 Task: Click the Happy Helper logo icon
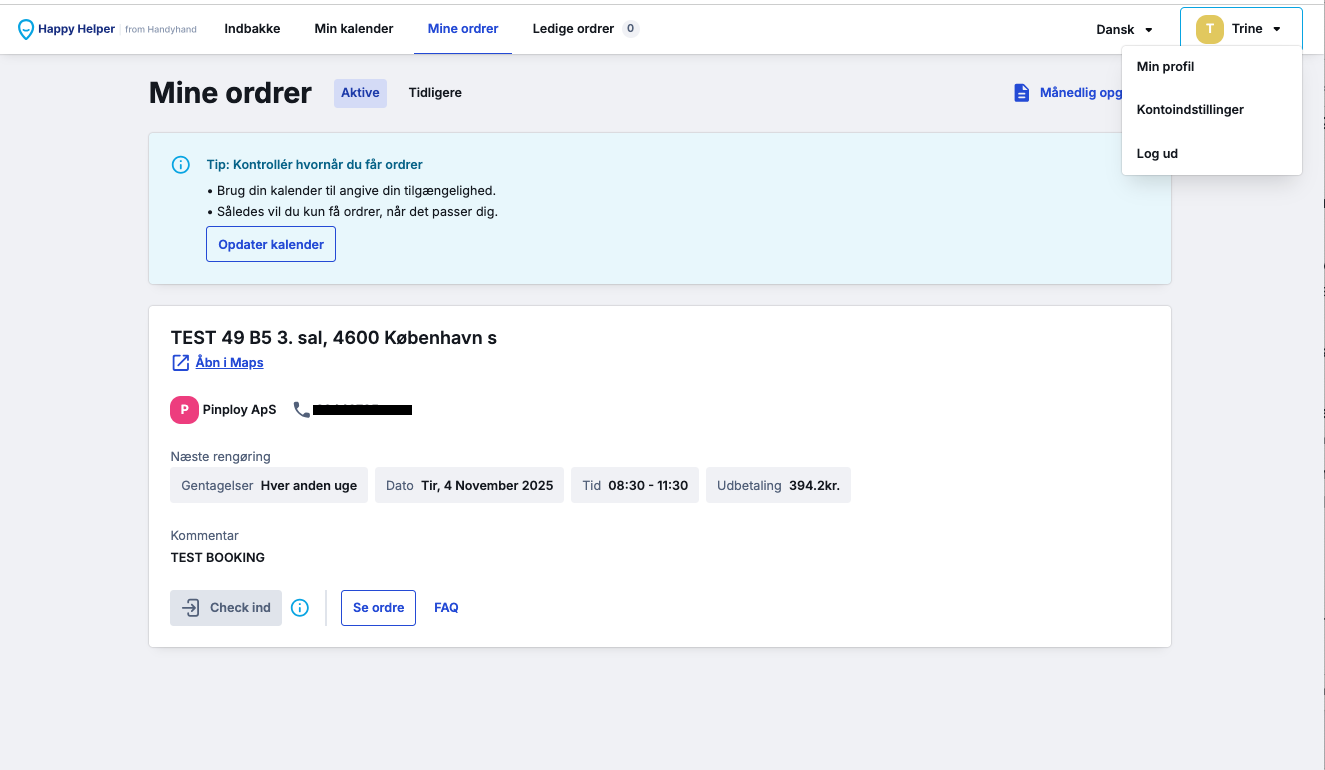pos(26,30)
